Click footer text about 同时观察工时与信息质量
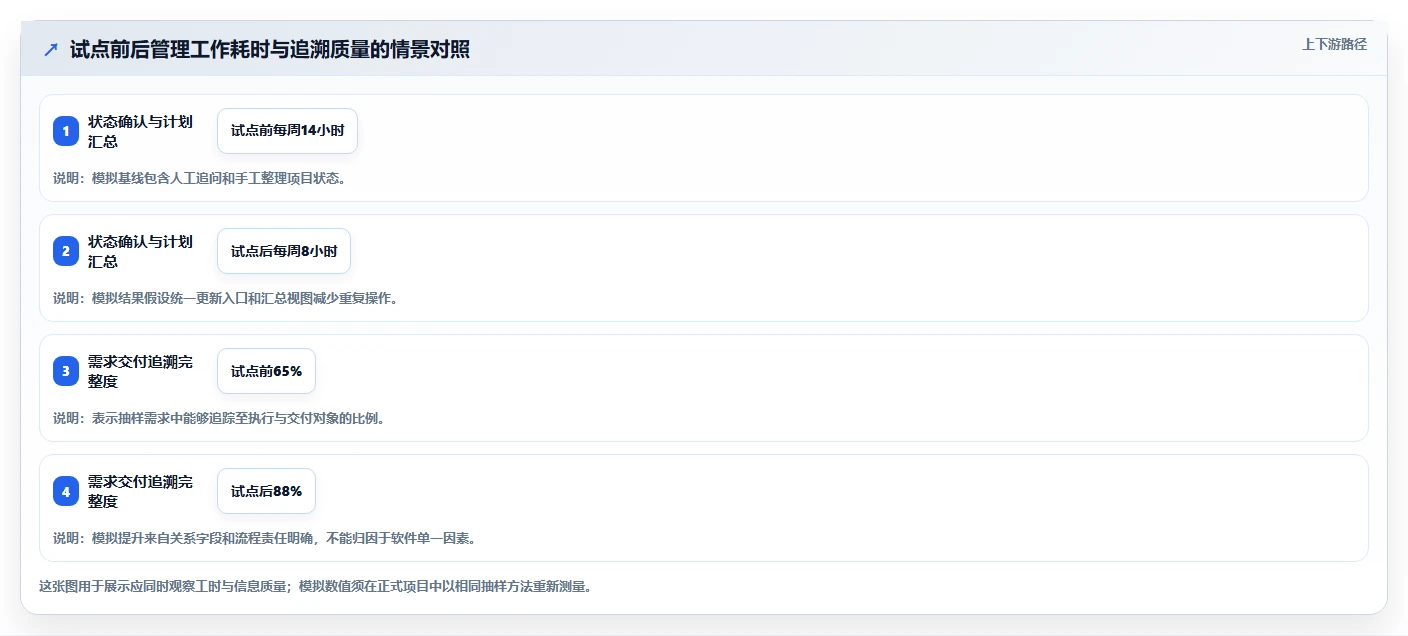 click(x=315, y=586)
